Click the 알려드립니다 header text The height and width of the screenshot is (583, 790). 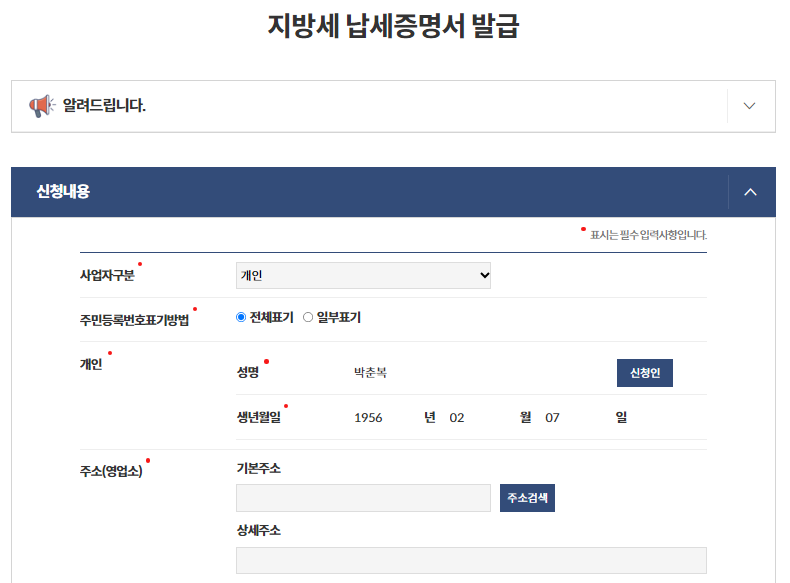pyautogui.click(x=104, y=106)
